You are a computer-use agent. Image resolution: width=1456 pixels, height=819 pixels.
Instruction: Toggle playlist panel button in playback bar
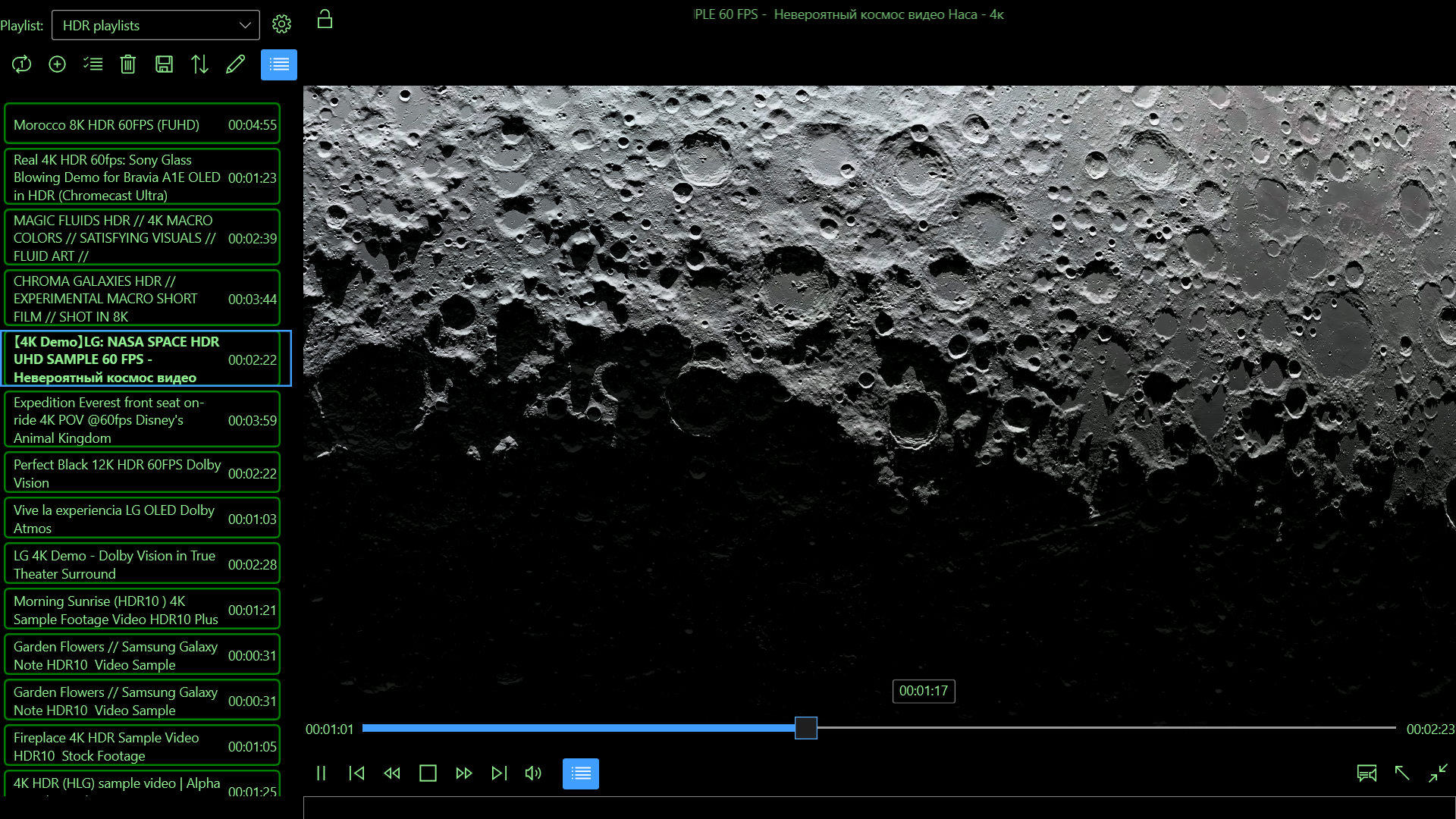click(580, 773)
